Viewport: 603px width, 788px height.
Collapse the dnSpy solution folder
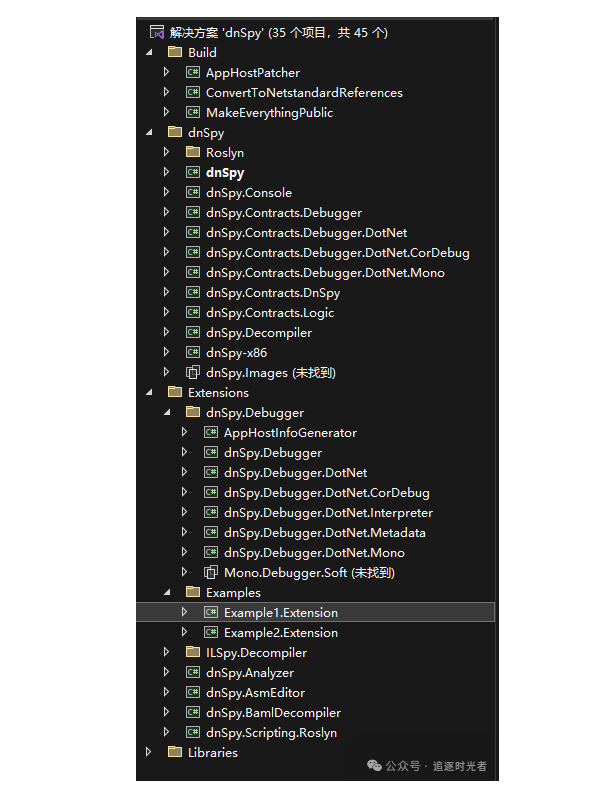(x=149, y=133)
